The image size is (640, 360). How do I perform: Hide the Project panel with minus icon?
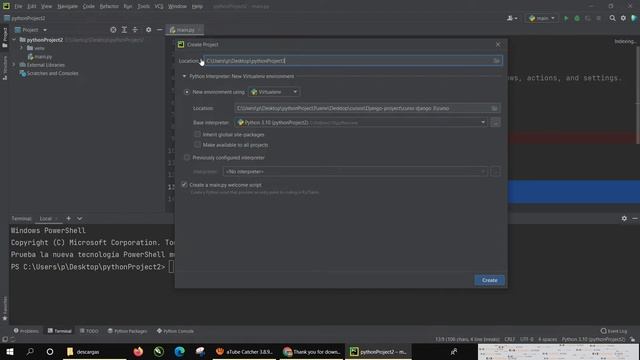(160, 30)
